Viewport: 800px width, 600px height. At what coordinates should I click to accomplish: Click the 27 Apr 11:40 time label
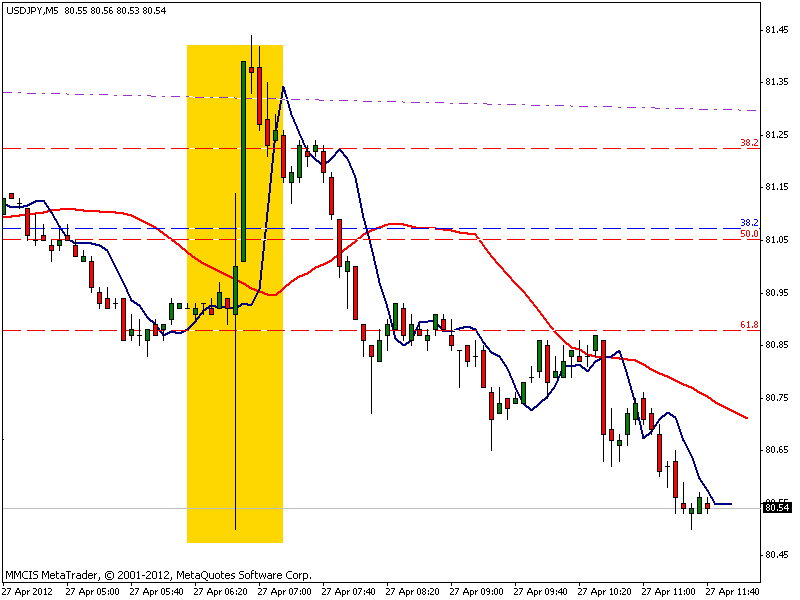[x=733, y=592]
